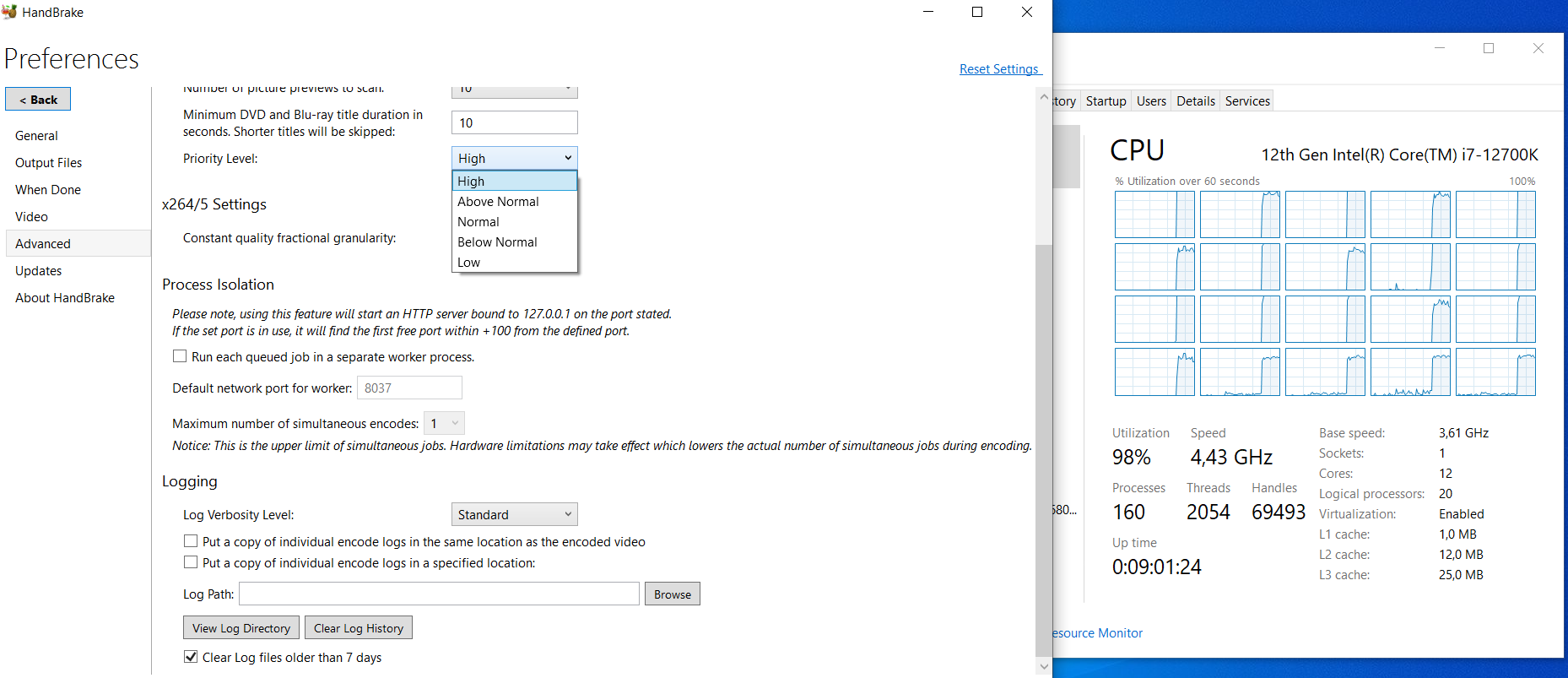Collapse the Priority Level dropdown
Image resolution: width=1568 pixels, height=678 pixels.
tap(515, 158)
